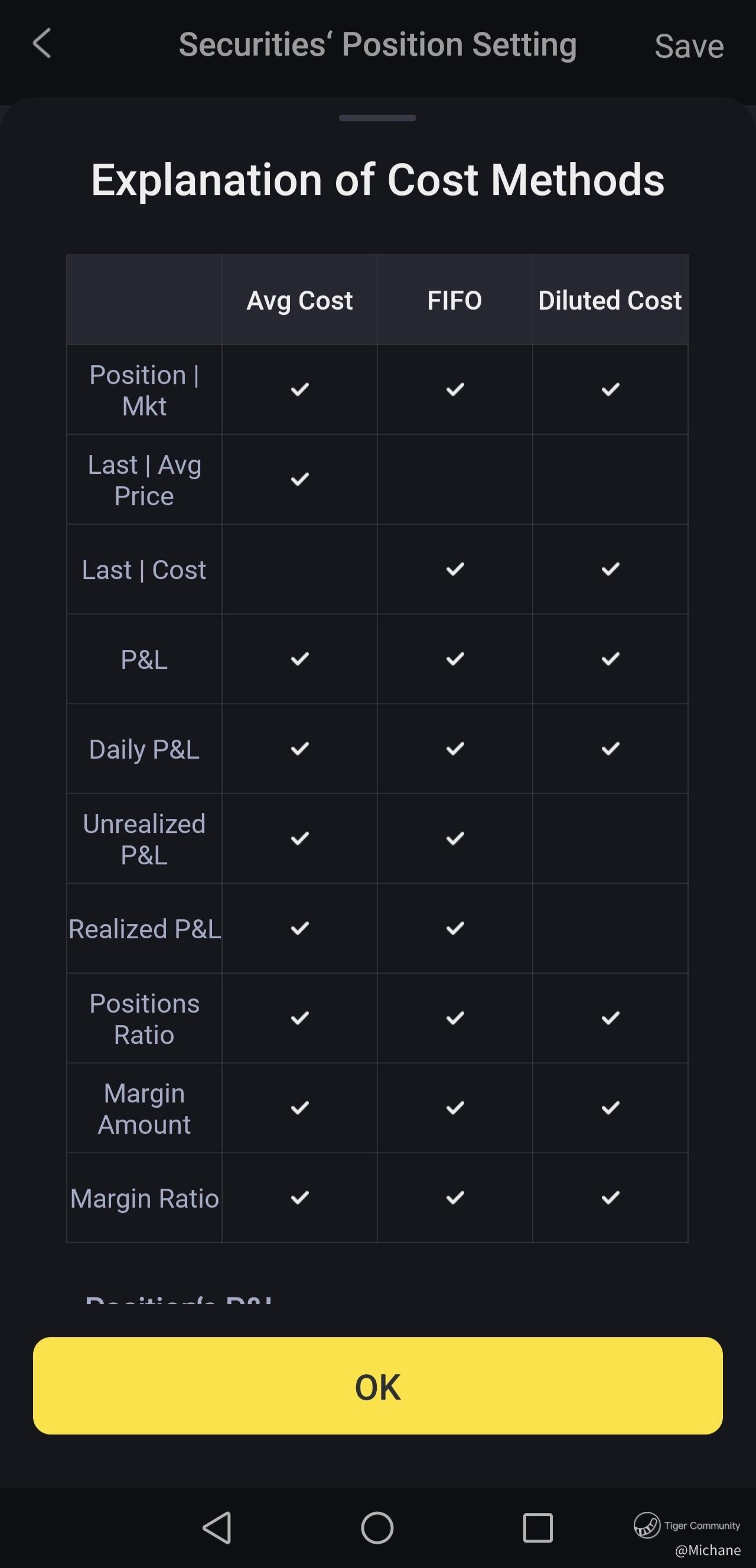Tap Android home circle button
This screenshot has width=756, height=1568.
[x=377, y=1528]
